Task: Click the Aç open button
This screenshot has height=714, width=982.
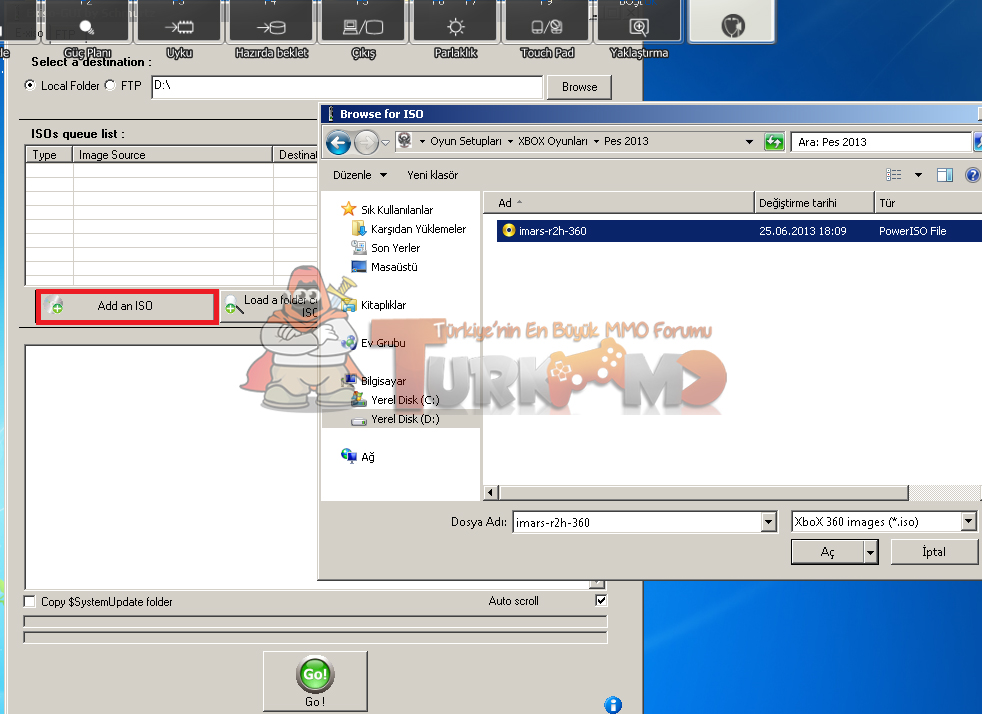Action: tap(827, 552)
